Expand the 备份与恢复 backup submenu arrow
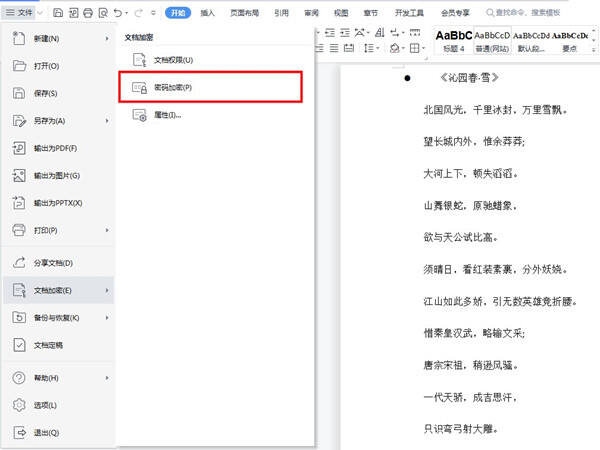This screenshot has height=450, width=600. point(107,318)
